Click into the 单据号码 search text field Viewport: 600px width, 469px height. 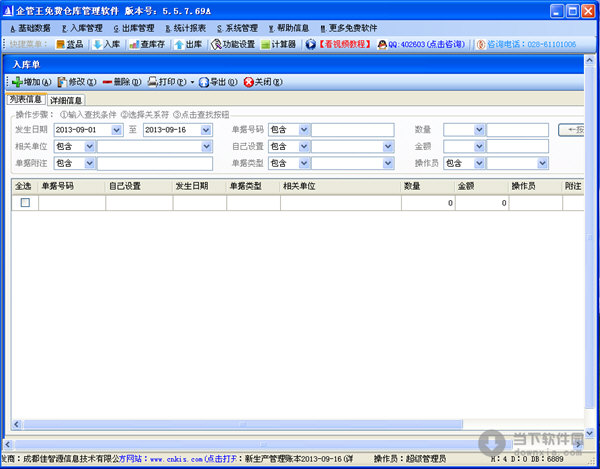(x=352, y=130)
